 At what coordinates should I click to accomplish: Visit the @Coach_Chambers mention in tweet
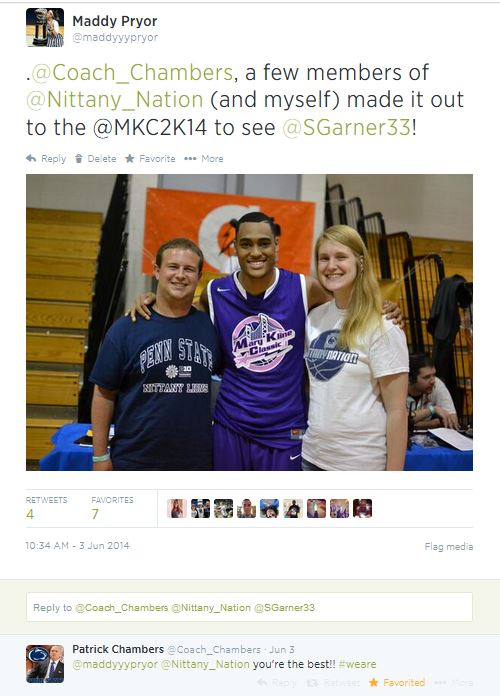(x=132, y=72)
